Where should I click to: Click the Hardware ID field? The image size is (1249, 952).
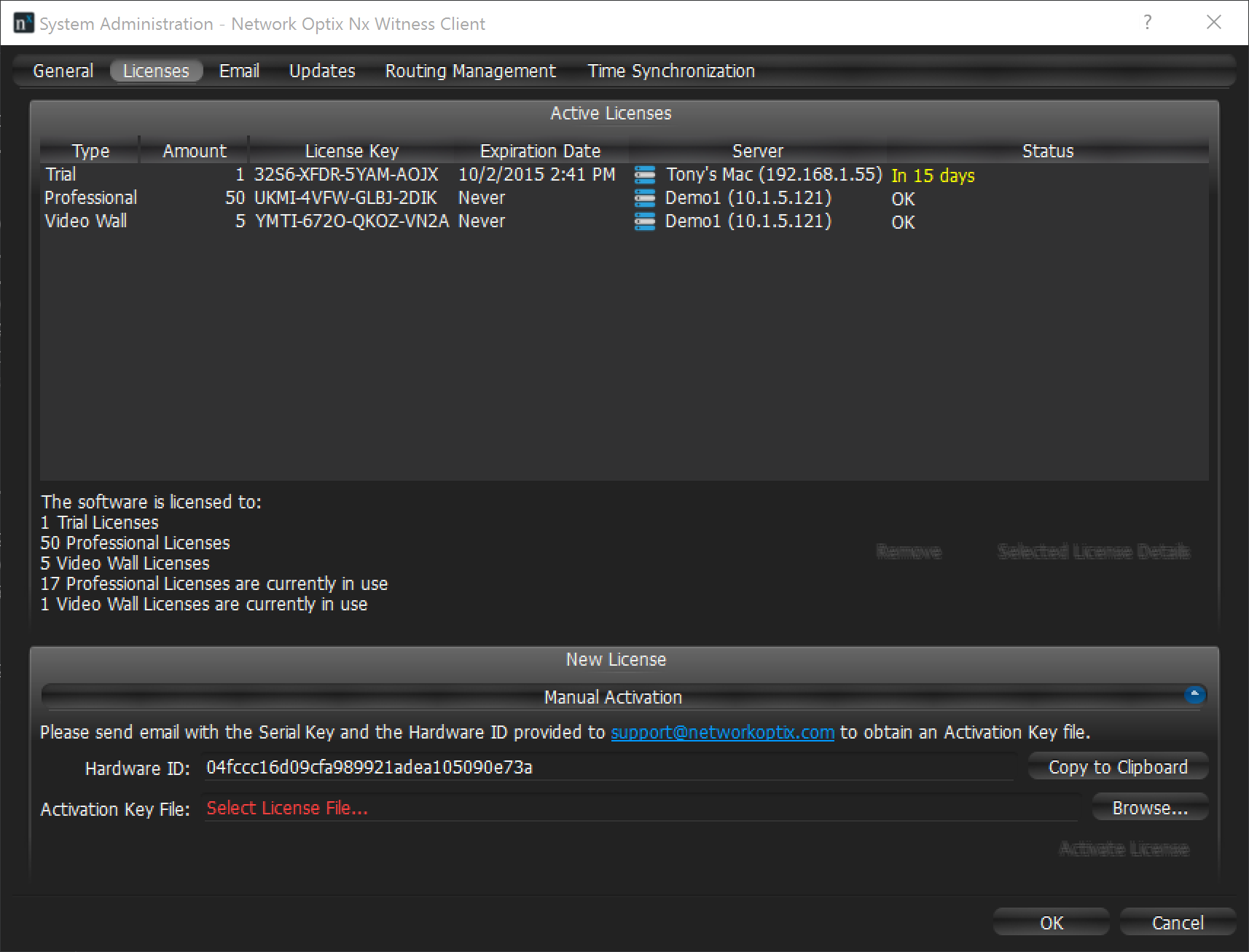pyautogui.click(x=608, y=767)
